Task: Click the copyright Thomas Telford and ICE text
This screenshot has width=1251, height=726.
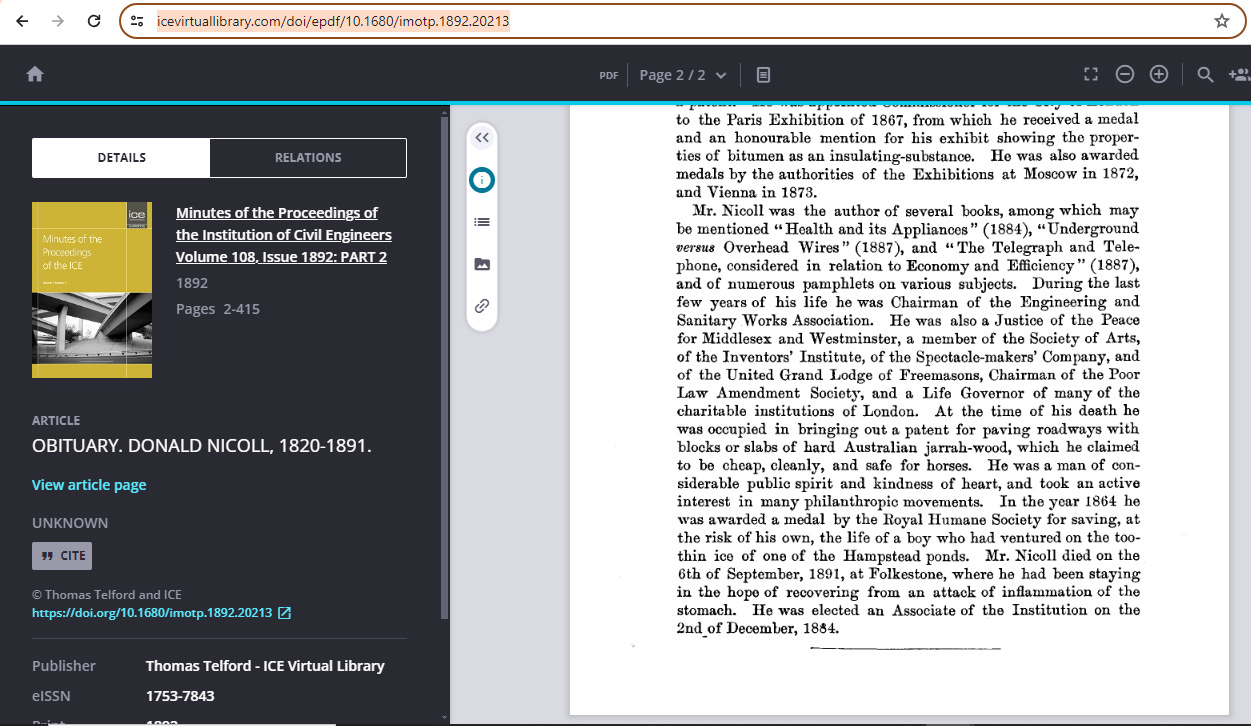Action: (x=107, y=595)
